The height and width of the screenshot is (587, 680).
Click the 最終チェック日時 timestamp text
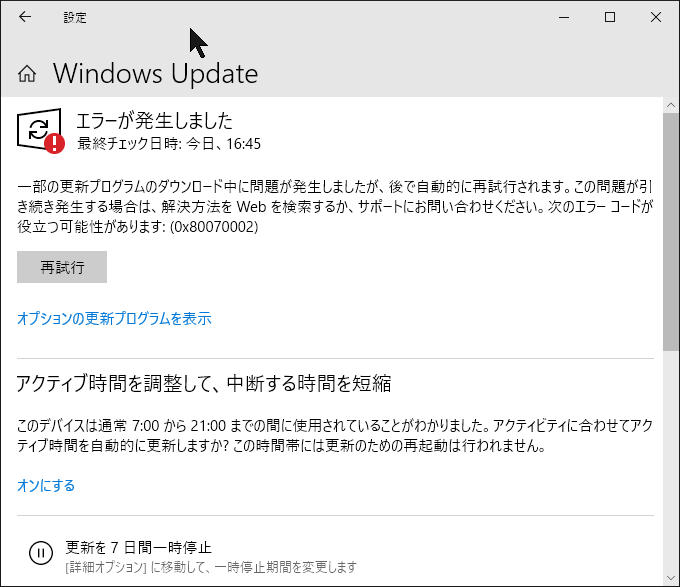pos(169,143)
